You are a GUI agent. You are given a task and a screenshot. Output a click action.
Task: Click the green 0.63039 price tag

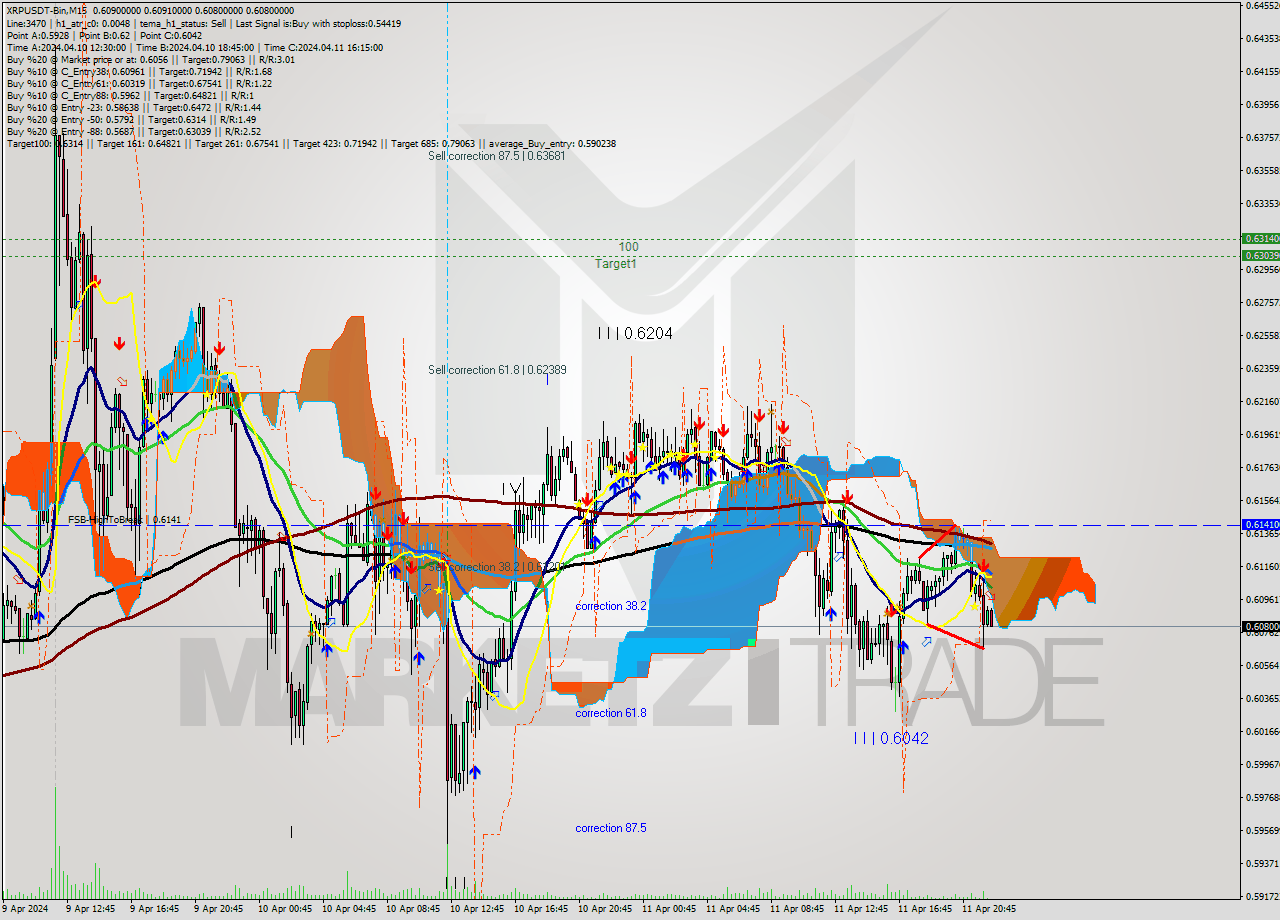pyautogui.click(x=1259, y=255)
